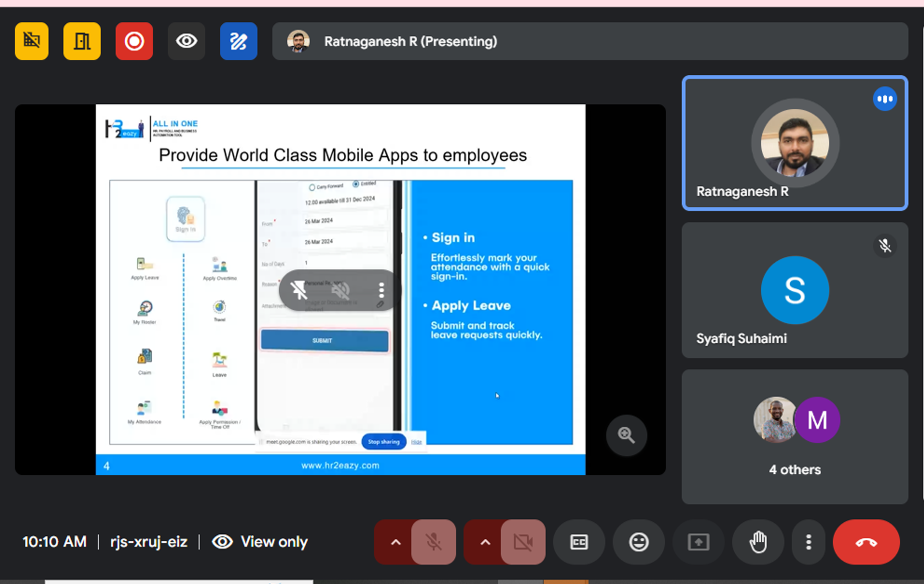
Task: Open more options three-dot menu
Action: pyautogui.click(x=808, y=542)
